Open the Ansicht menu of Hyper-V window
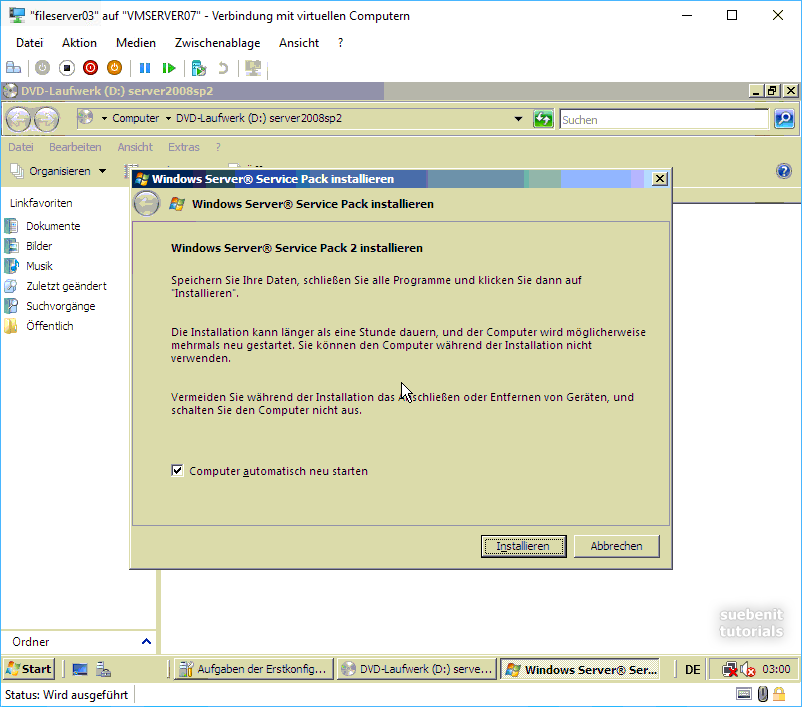 pyautogui.click(x=299, y=43)
